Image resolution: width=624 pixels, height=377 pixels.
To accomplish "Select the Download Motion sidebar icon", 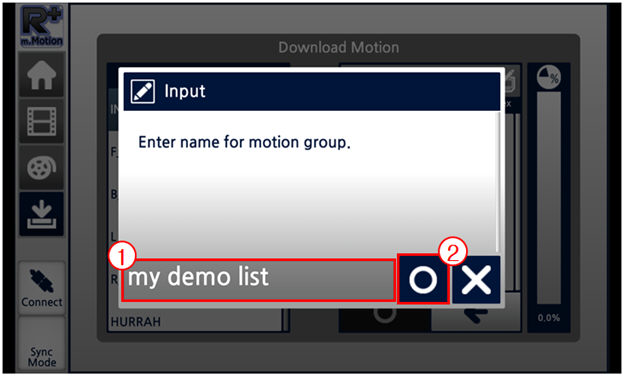I will click(x=41, y=214).
